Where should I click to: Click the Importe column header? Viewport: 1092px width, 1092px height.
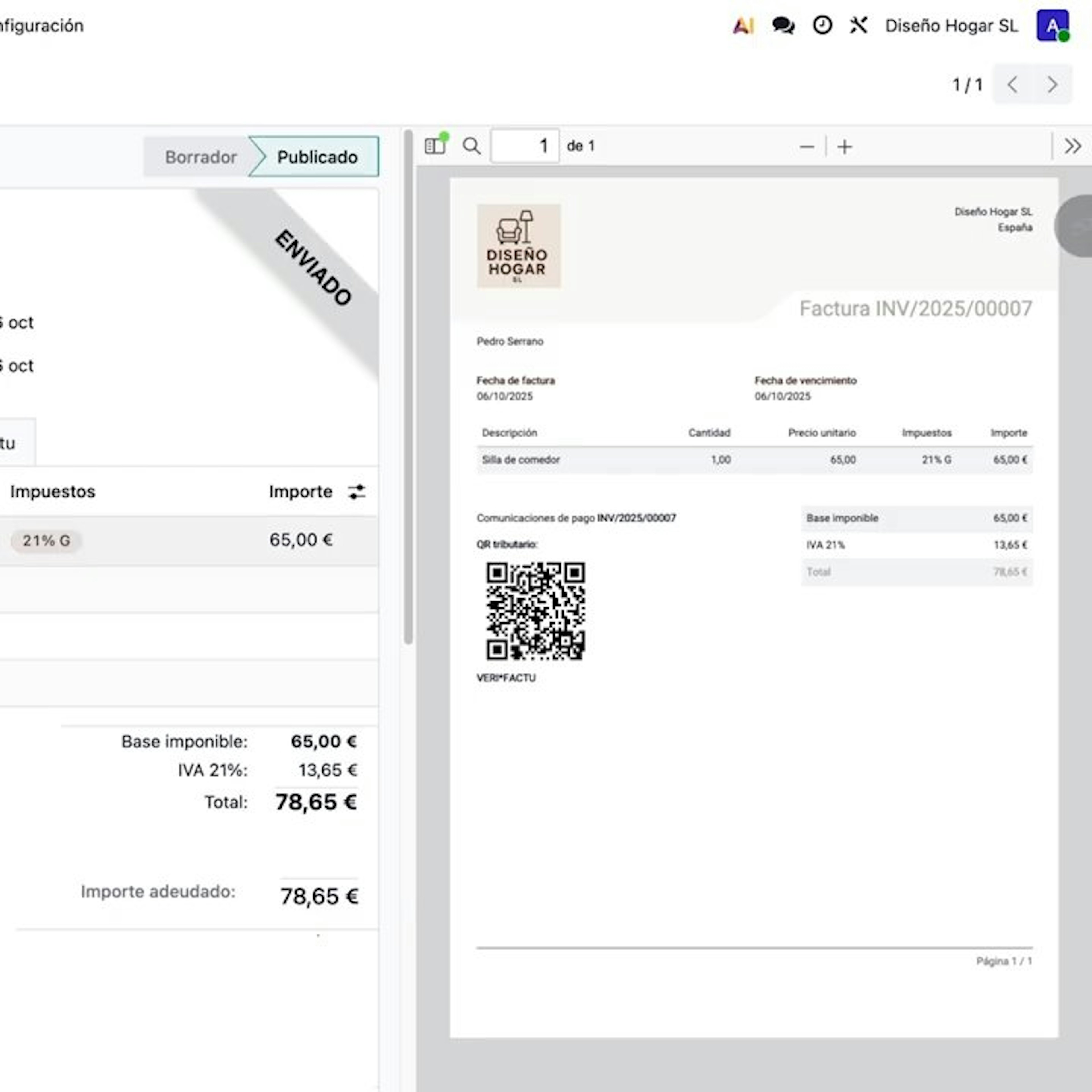click(300, 491)
